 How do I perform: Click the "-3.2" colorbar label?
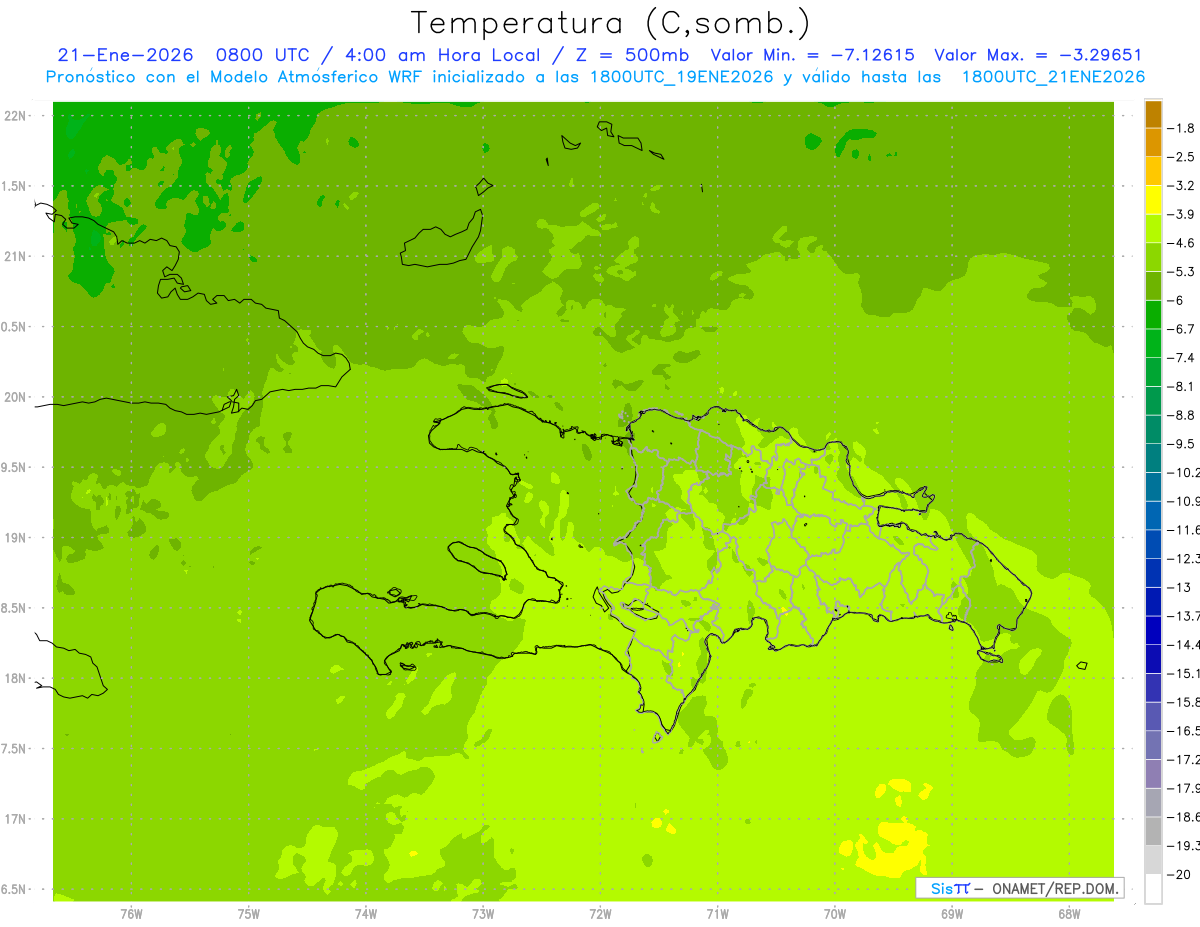pyautogui.click(x=1182, y=186)
